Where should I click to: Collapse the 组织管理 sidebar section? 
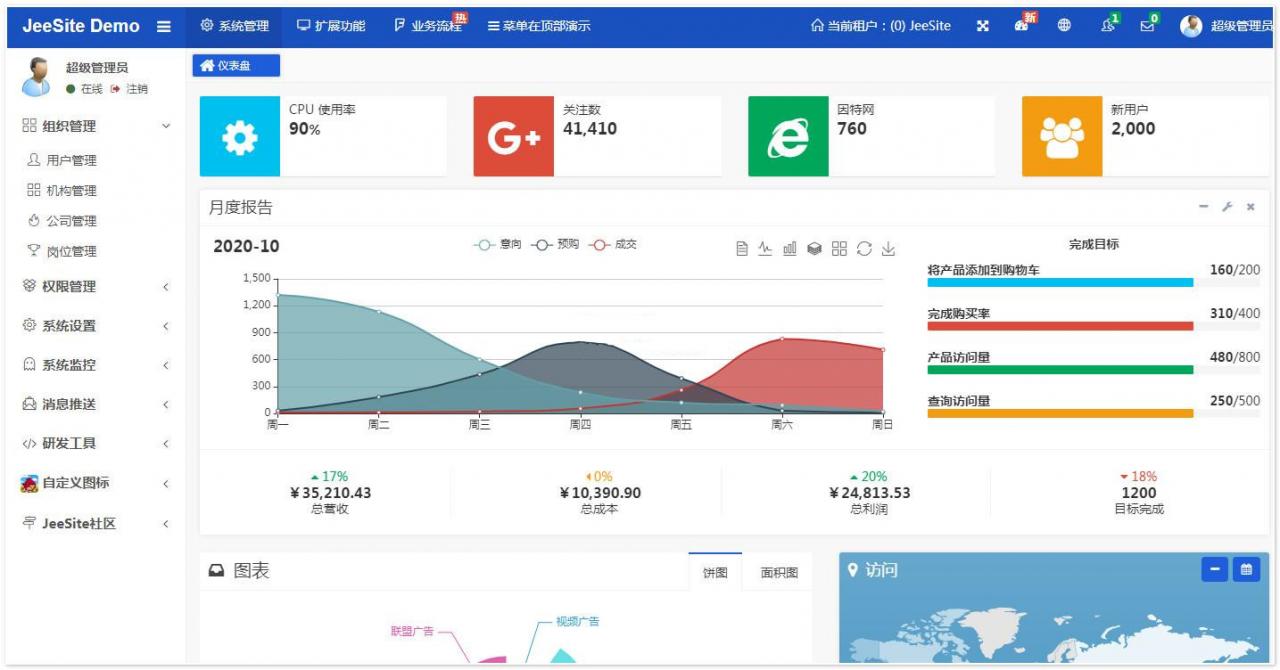pyautogui.click(x=58, y=127)
